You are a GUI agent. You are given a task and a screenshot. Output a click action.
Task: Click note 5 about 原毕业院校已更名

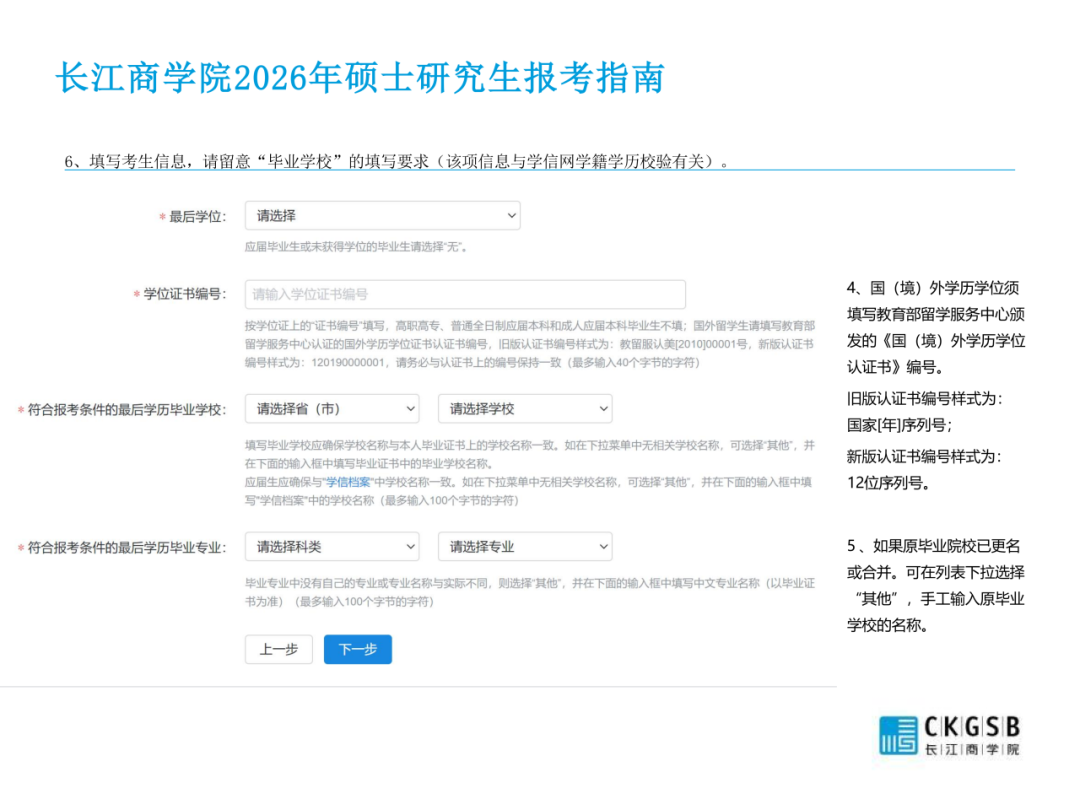935,586
